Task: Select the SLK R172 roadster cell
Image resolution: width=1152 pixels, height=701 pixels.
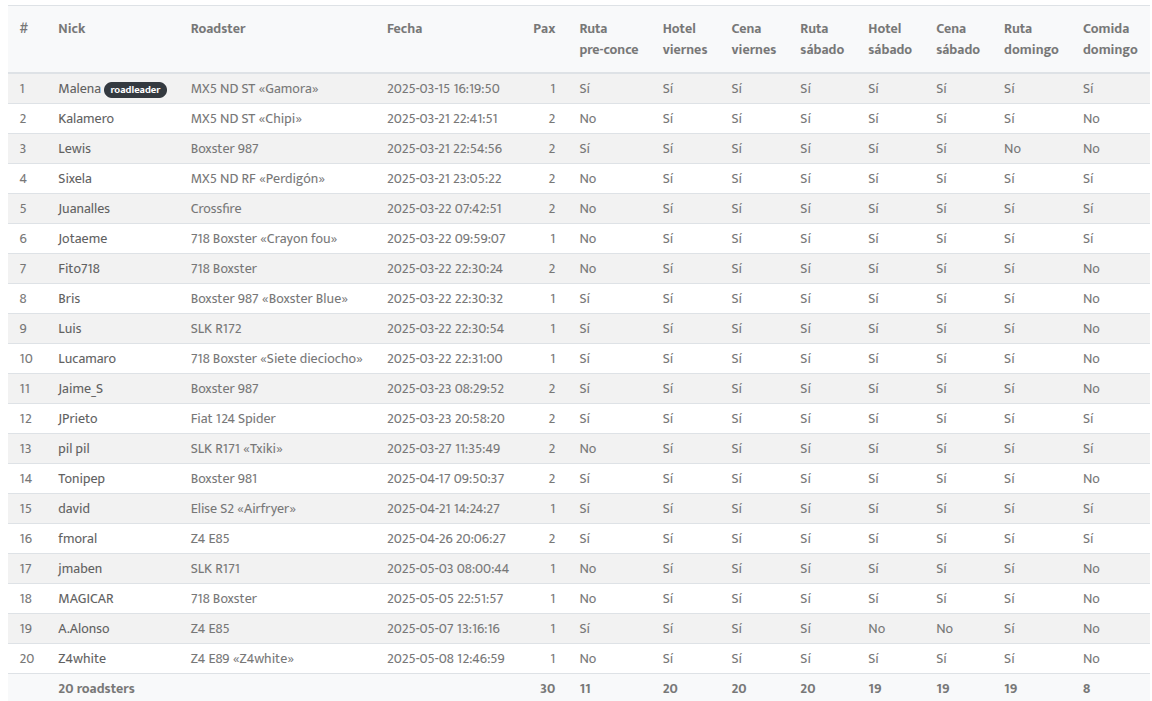Action: point(216,329)
